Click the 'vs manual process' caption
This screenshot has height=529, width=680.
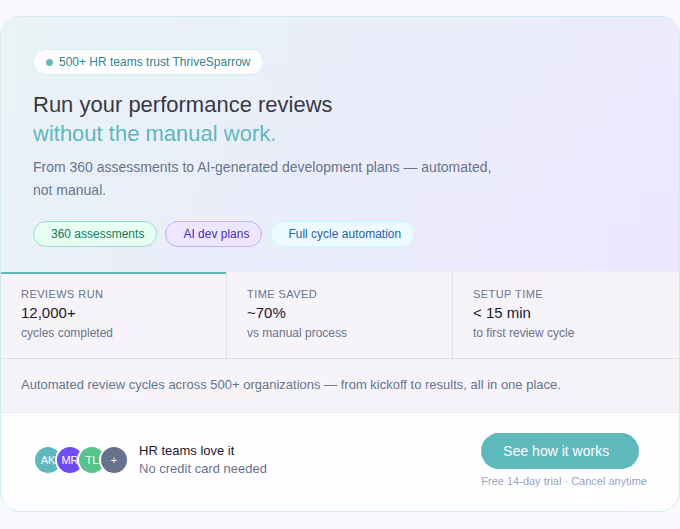(x=297, y=333)
